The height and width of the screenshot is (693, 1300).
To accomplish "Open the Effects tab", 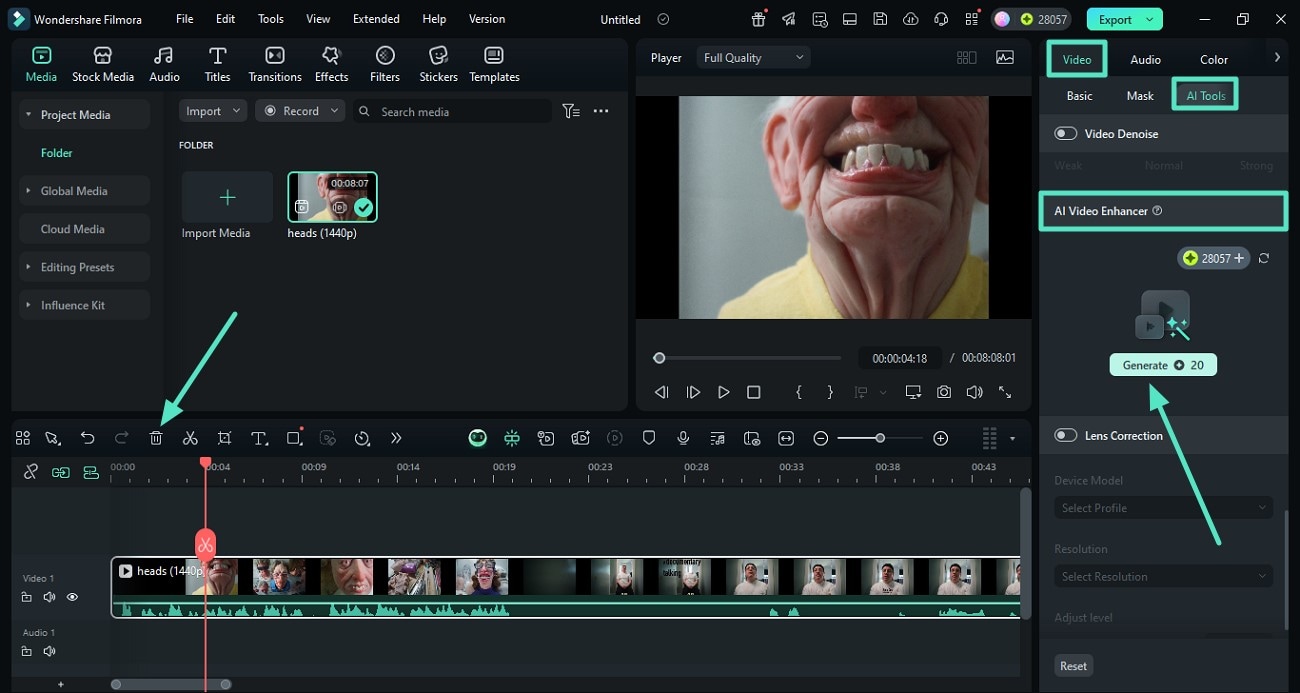I will coord(331,64).
